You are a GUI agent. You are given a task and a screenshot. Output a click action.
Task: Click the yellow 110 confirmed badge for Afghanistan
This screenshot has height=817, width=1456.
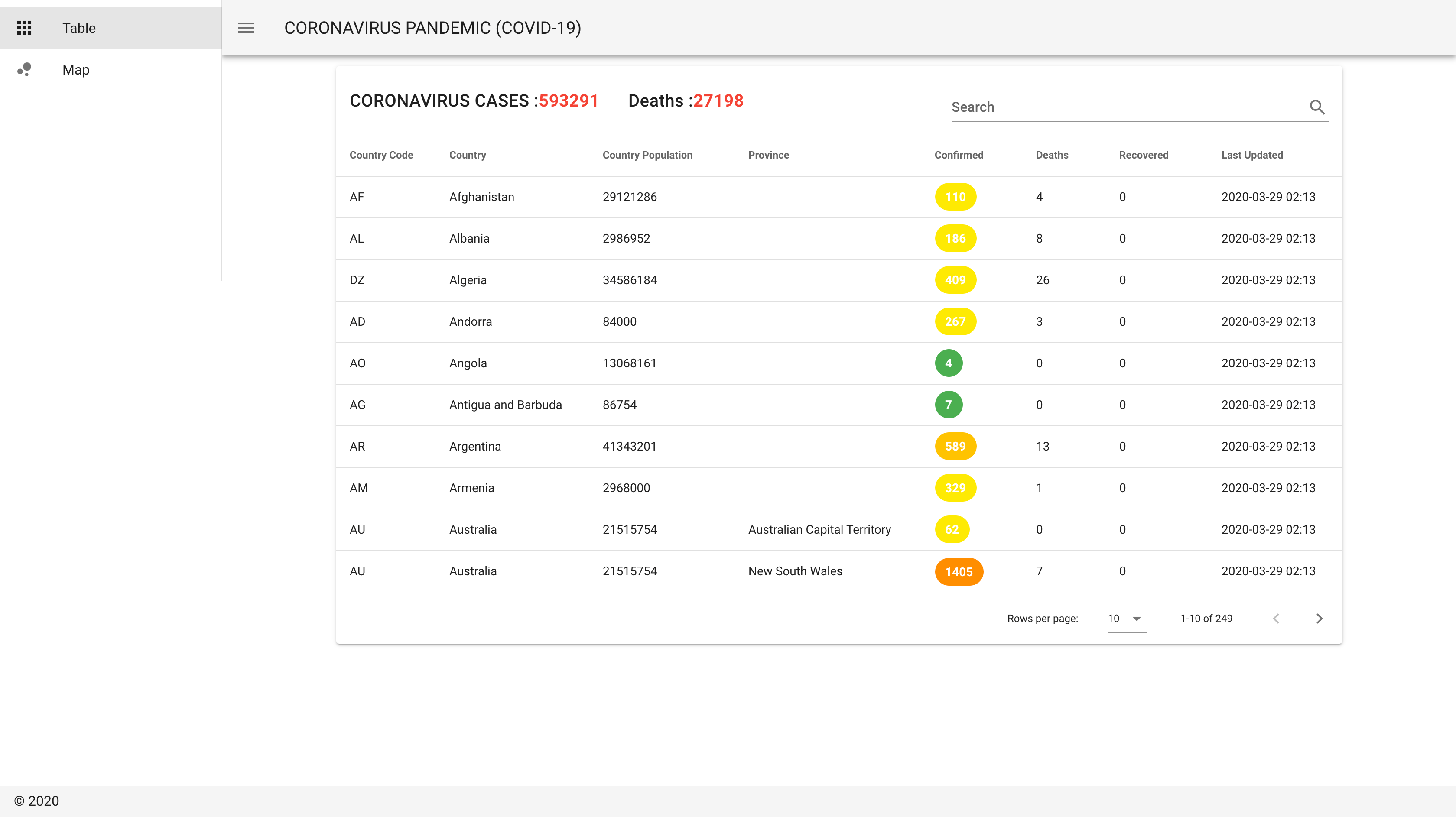[x=955, y=197]
